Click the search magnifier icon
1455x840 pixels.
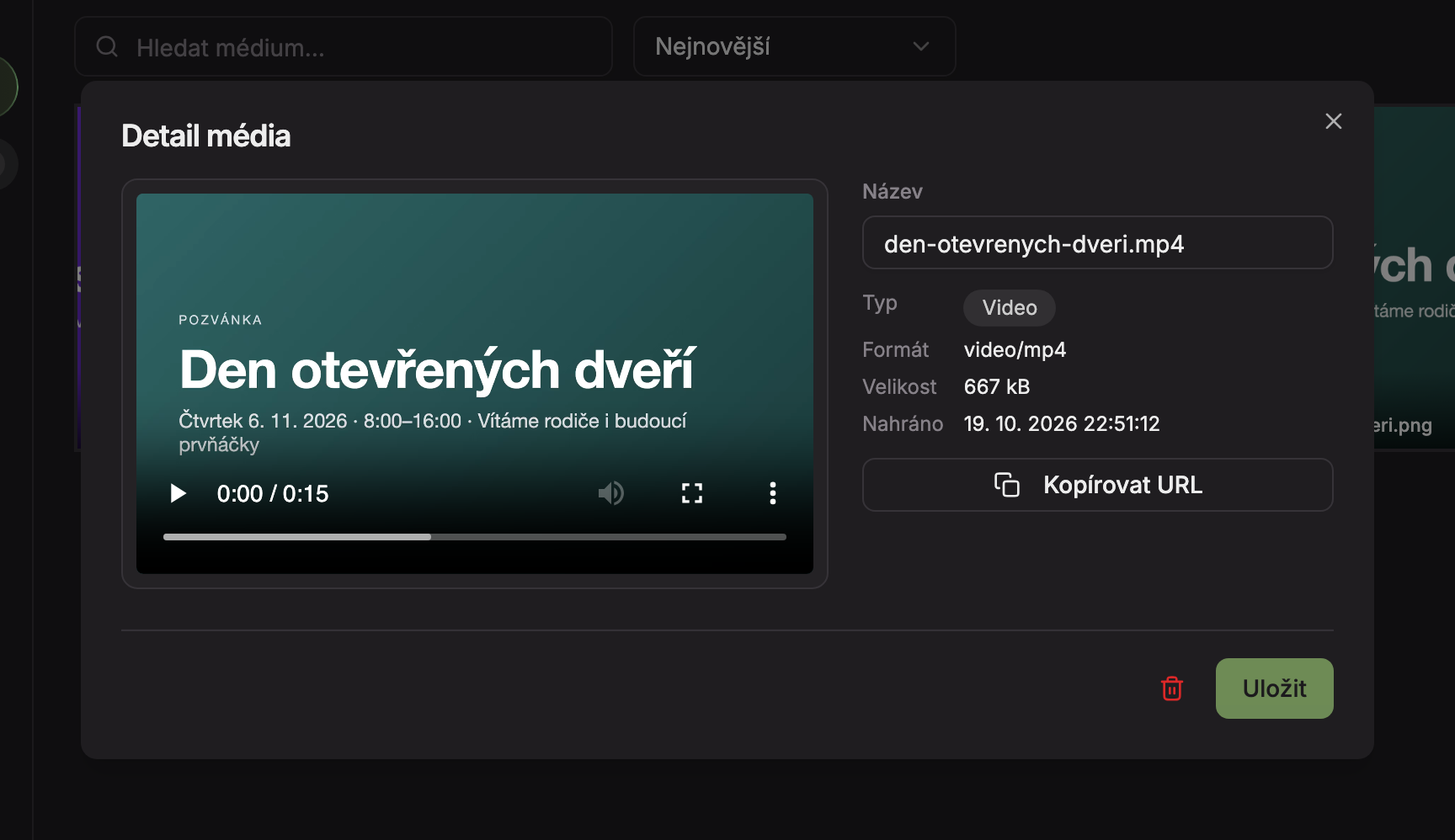pos(107,46)
